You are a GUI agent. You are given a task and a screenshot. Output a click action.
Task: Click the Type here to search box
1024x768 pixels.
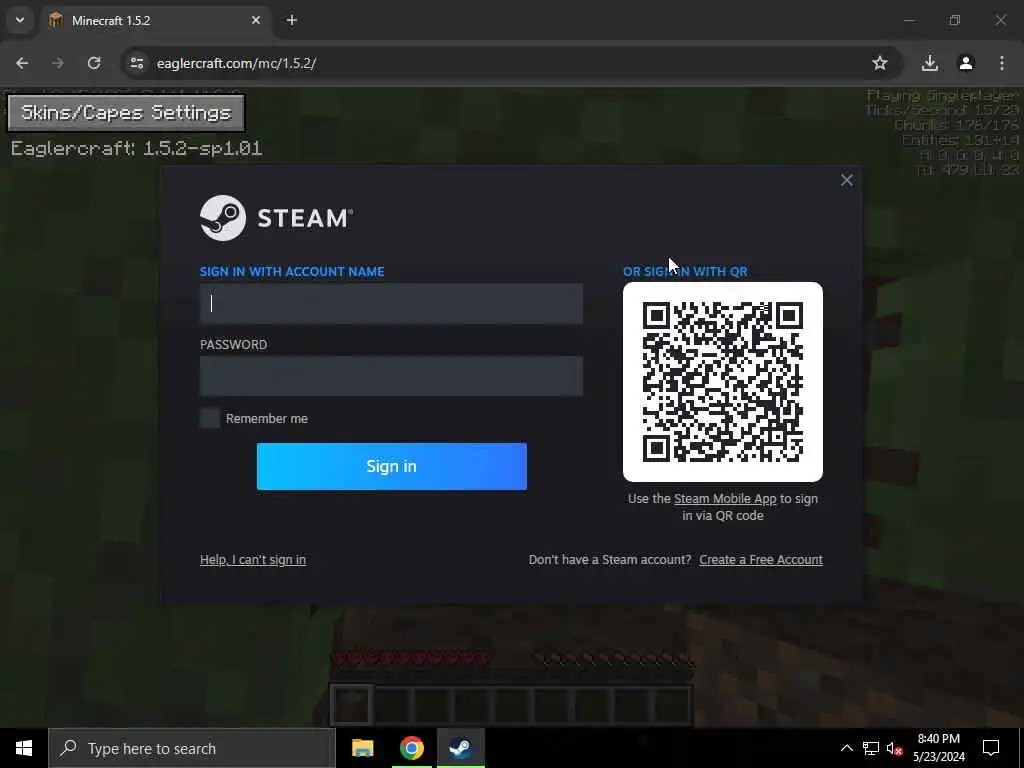191,748
